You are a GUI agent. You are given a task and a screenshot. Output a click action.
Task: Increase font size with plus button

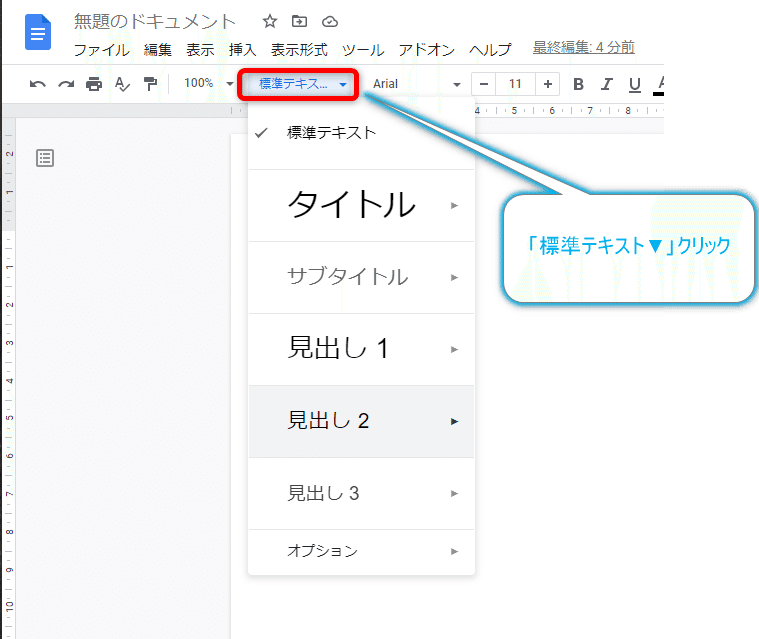(547, 84)
